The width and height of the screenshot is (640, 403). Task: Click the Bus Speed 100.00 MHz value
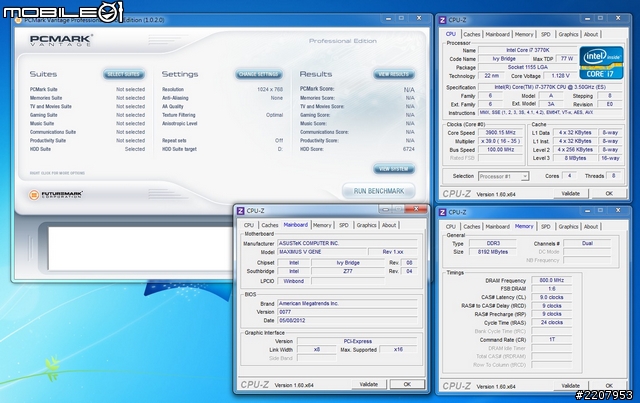click(500, 150)
